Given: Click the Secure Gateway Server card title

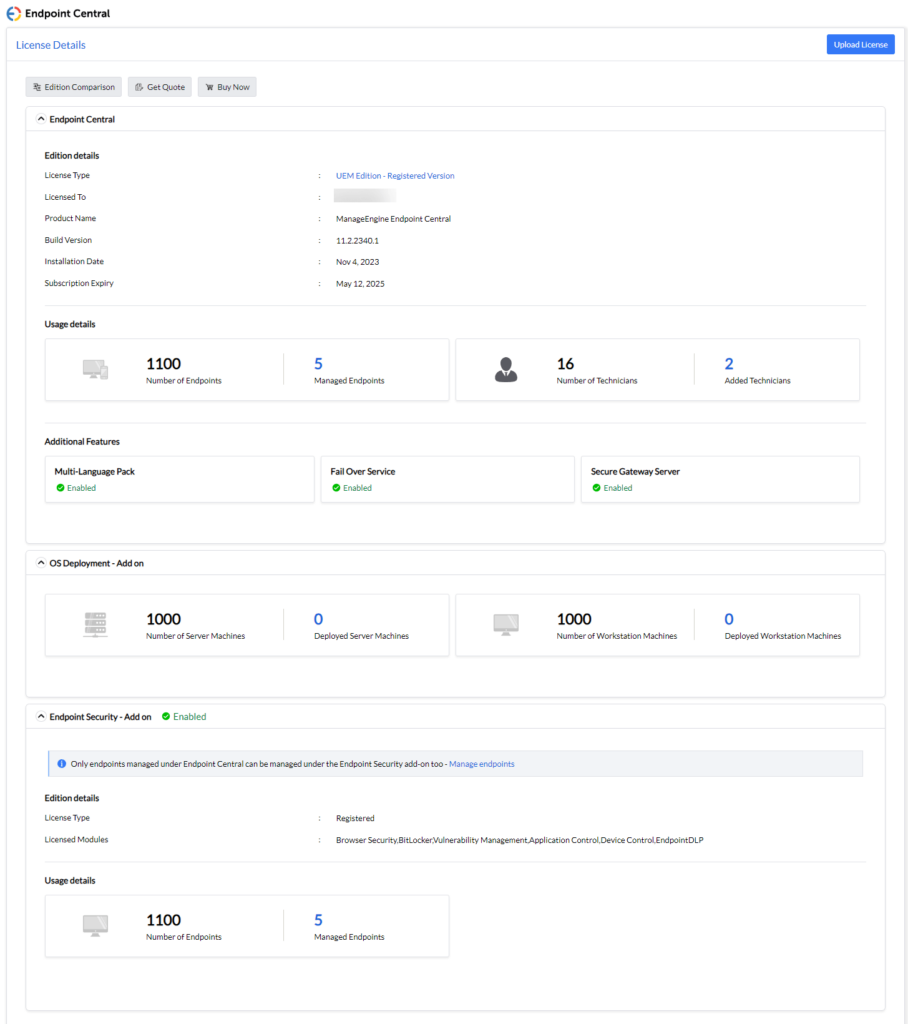Looking at the screenshot, I should 635,472.
